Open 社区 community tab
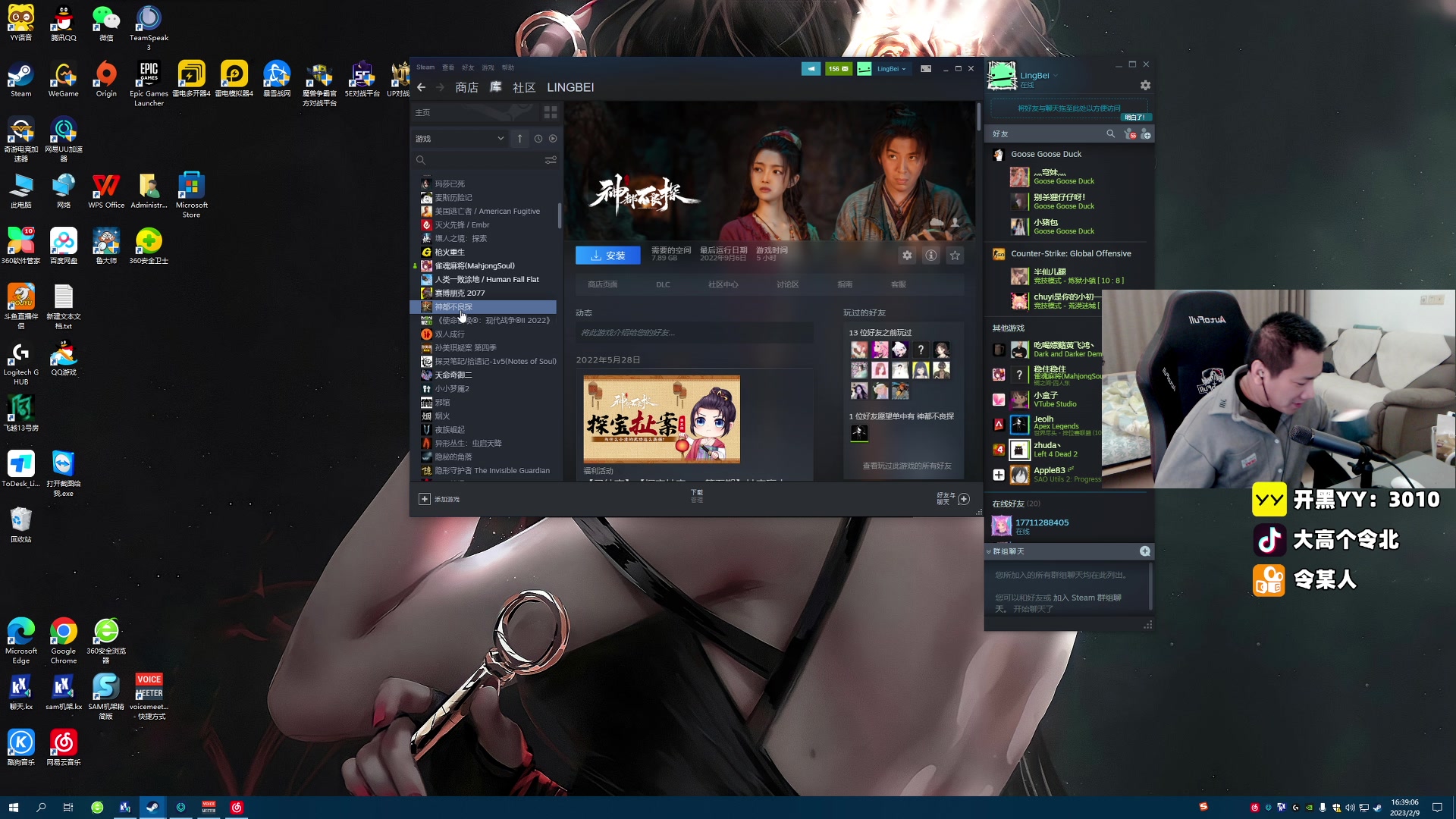The image size is (1456, 819). point(524,87)
